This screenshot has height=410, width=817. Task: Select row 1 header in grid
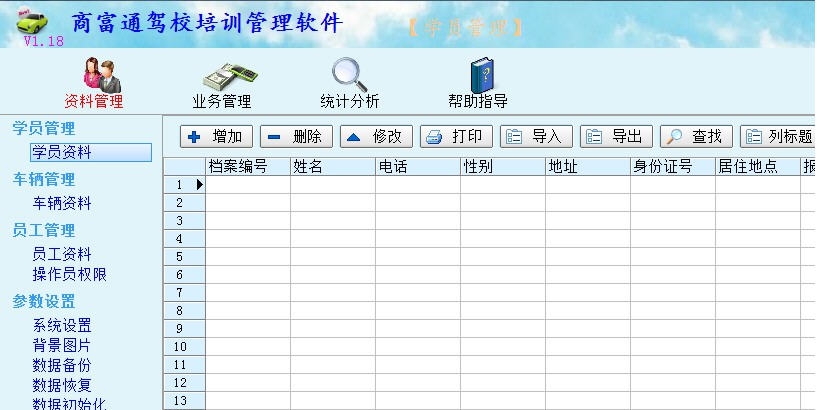(x=184, y=184)
